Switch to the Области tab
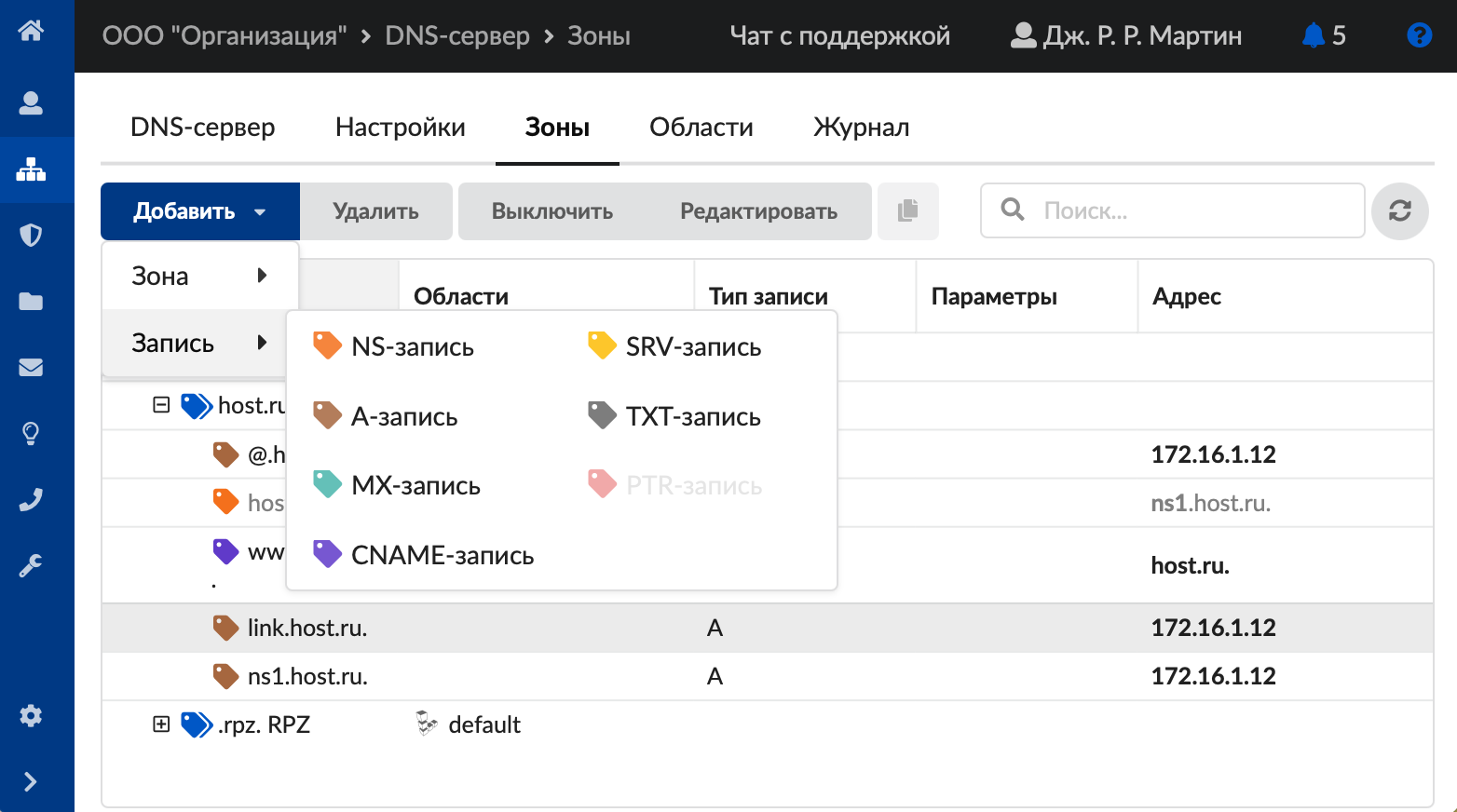The width and height of the screenshot is (1457, 812). 701,128
